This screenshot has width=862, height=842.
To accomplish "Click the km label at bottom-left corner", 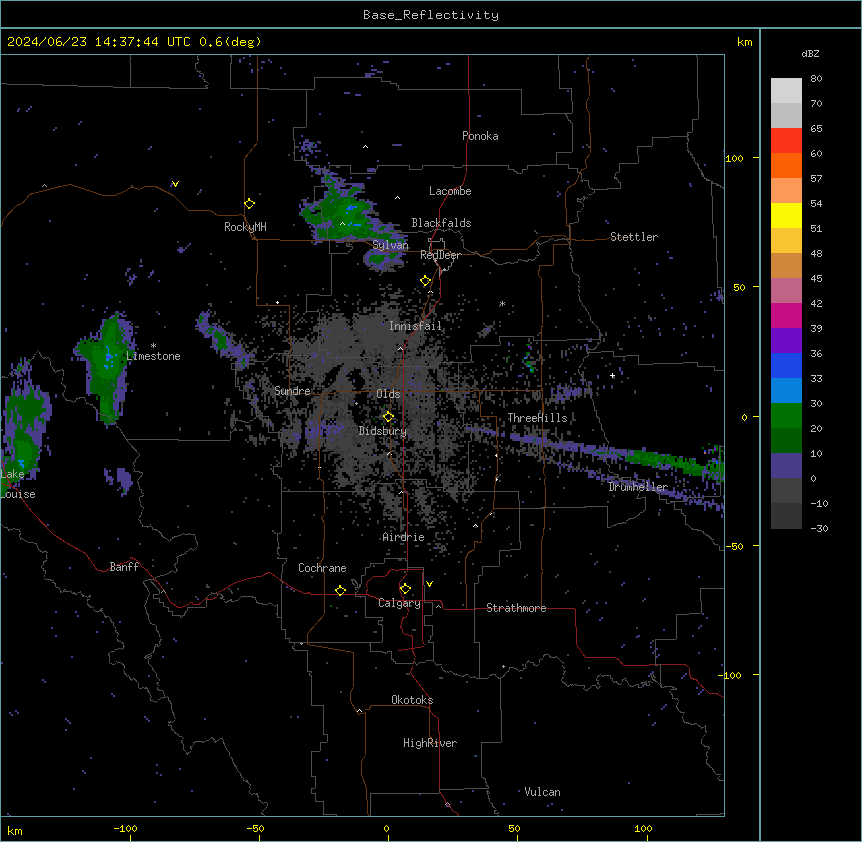I will [15, 830].
